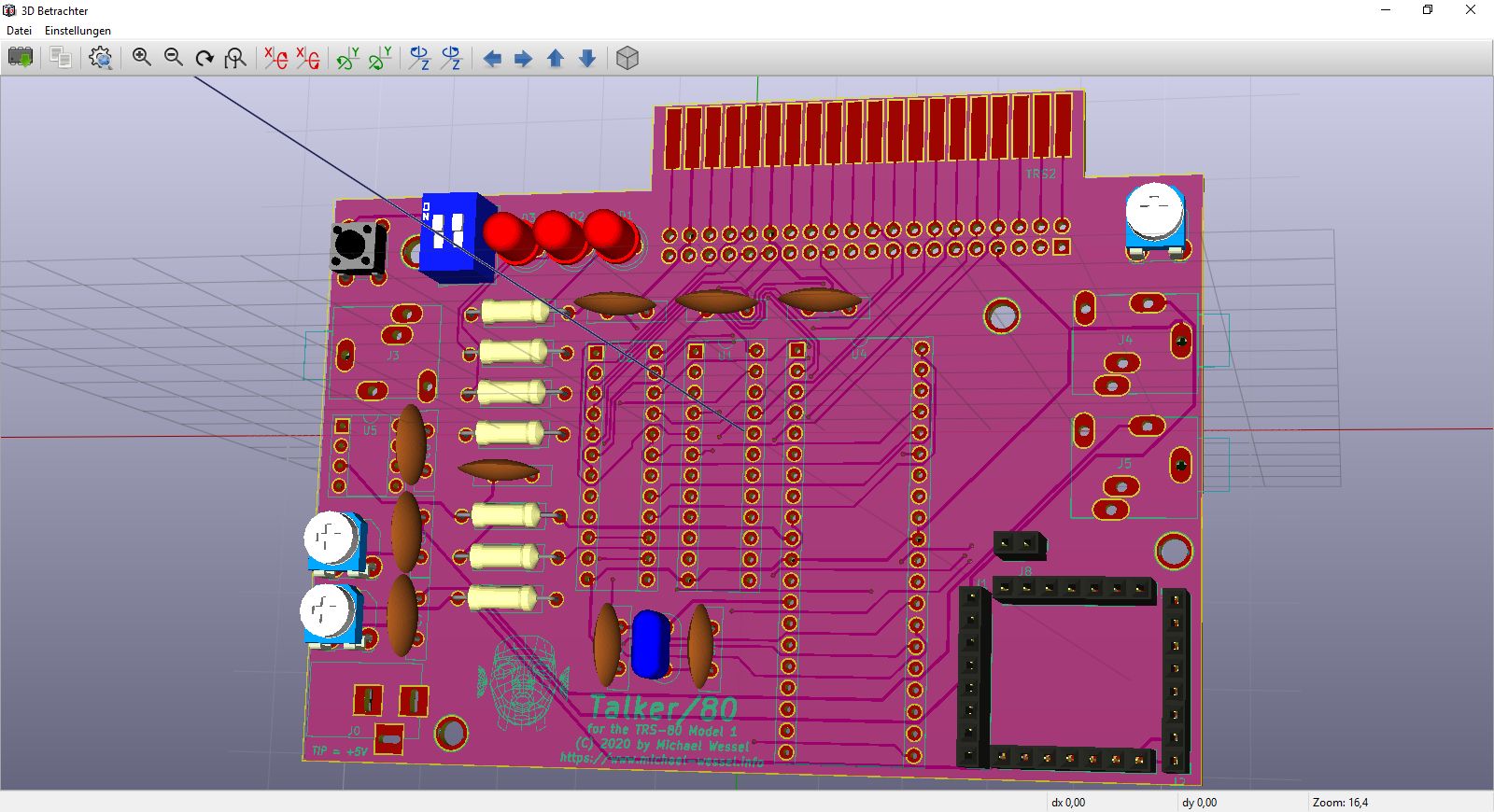Toggle orthographic projection with the cube icon
Image resolution: width=1494 pixels, height=812 pixels.
(x=627, y=58)
